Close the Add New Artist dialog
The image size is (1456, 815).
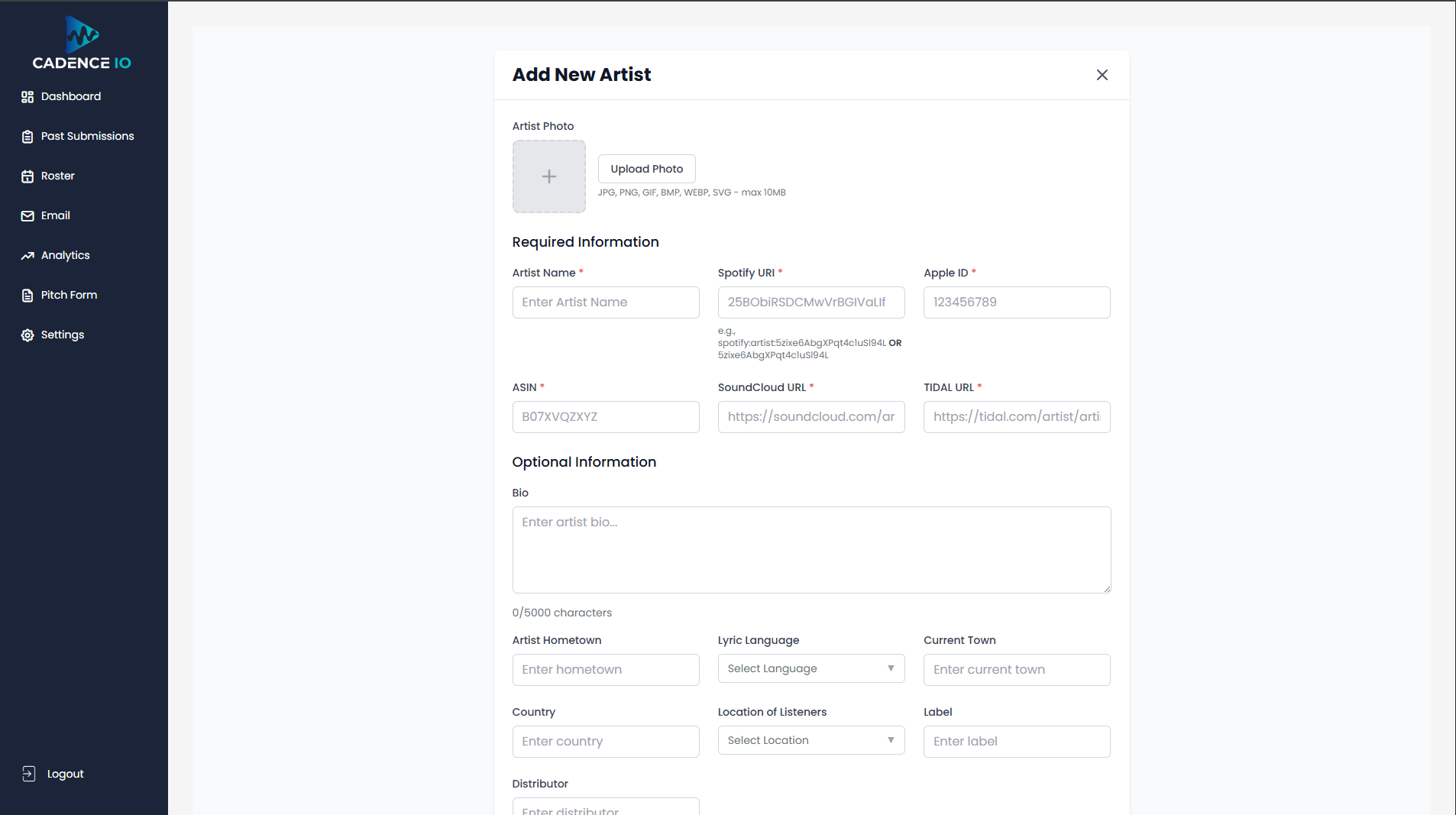click(x=1102, y=75)
